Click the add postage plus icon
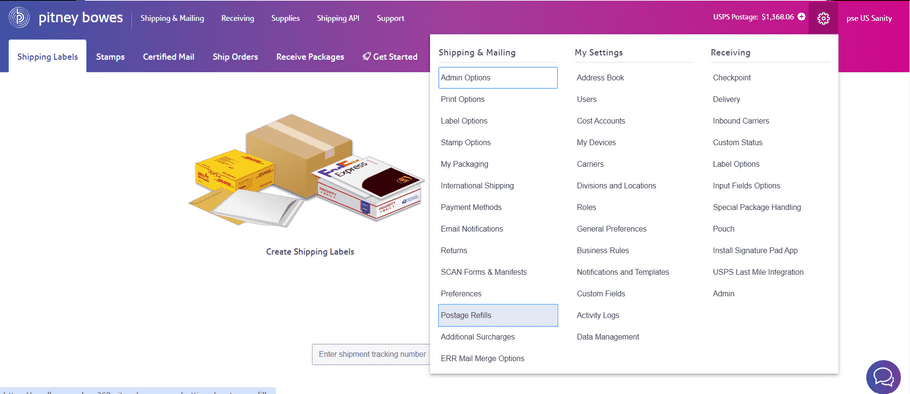The image size is (910, 394). 801,17
